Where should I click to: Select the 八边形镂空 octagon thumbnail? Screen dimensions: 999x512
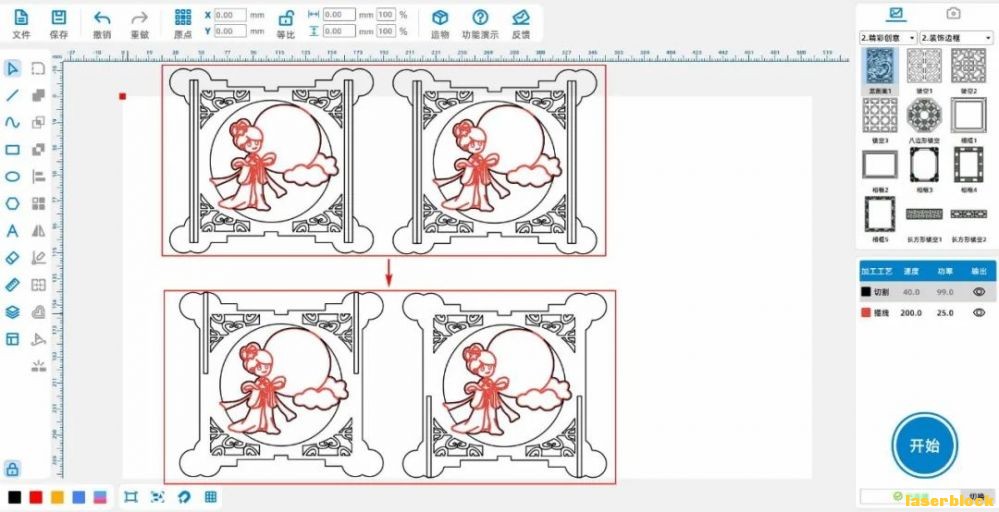pyautogui.click(x=924, y=116)
